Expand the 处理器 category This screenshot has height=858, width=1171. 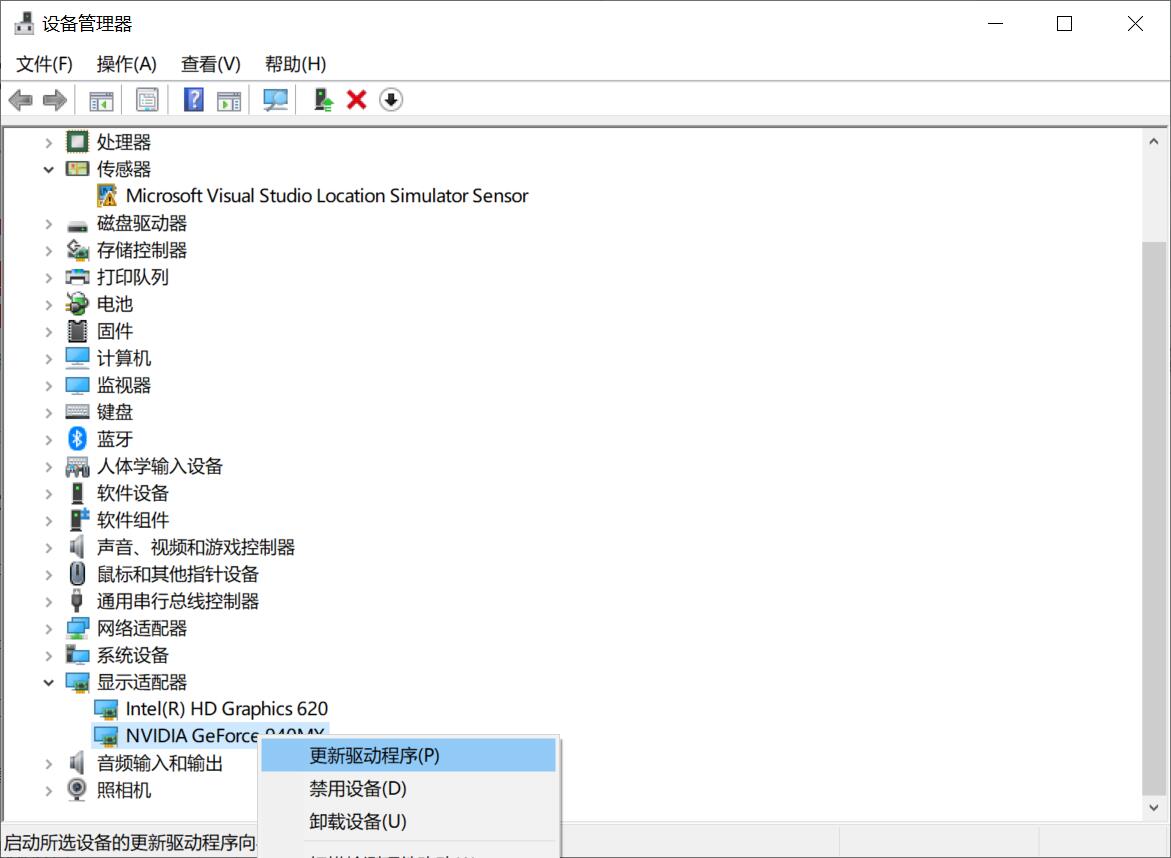pyautogui.click(x=48, y=142)
